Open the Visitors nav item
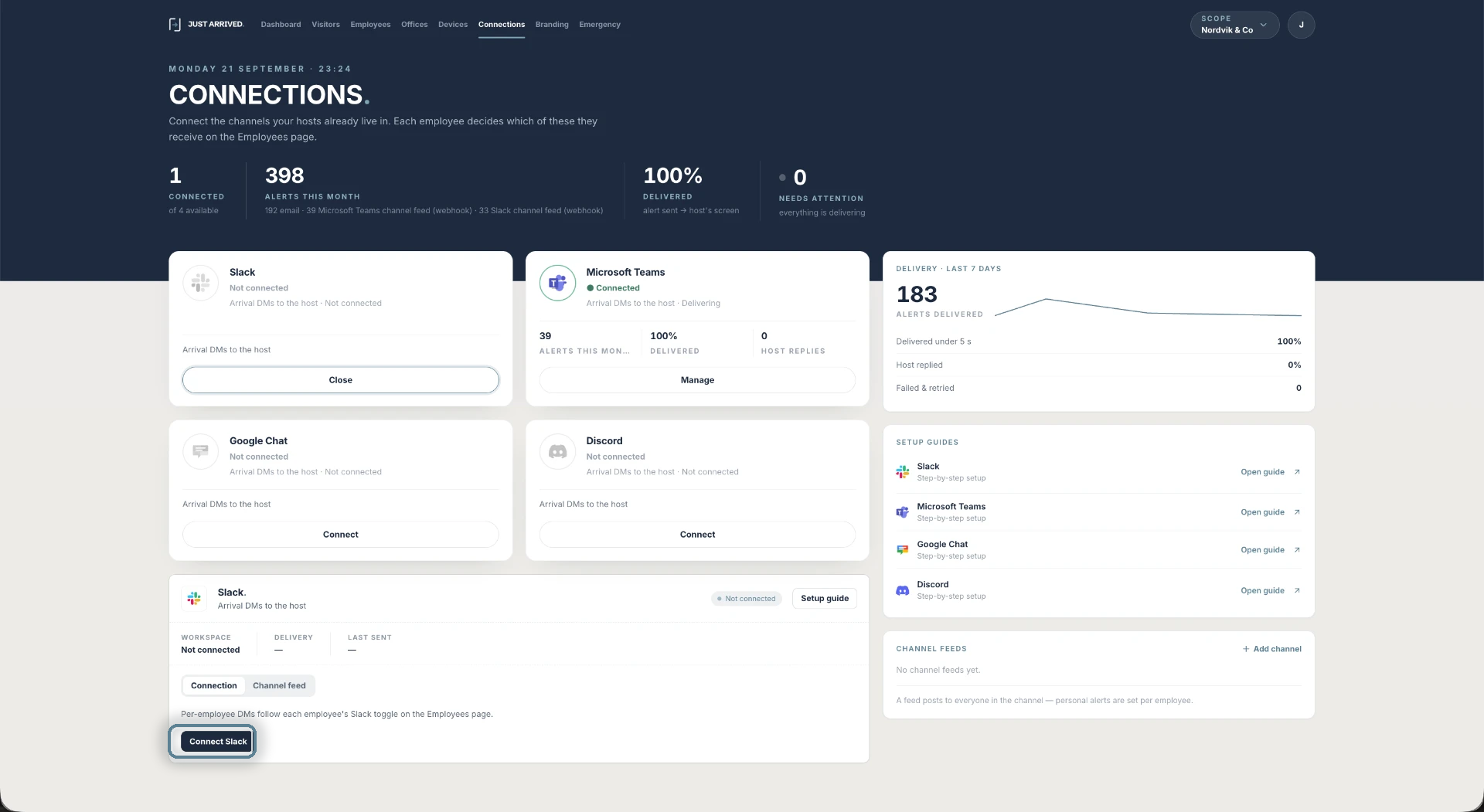This screenshot has width=1484, height=812. click(x=325, y=25)
